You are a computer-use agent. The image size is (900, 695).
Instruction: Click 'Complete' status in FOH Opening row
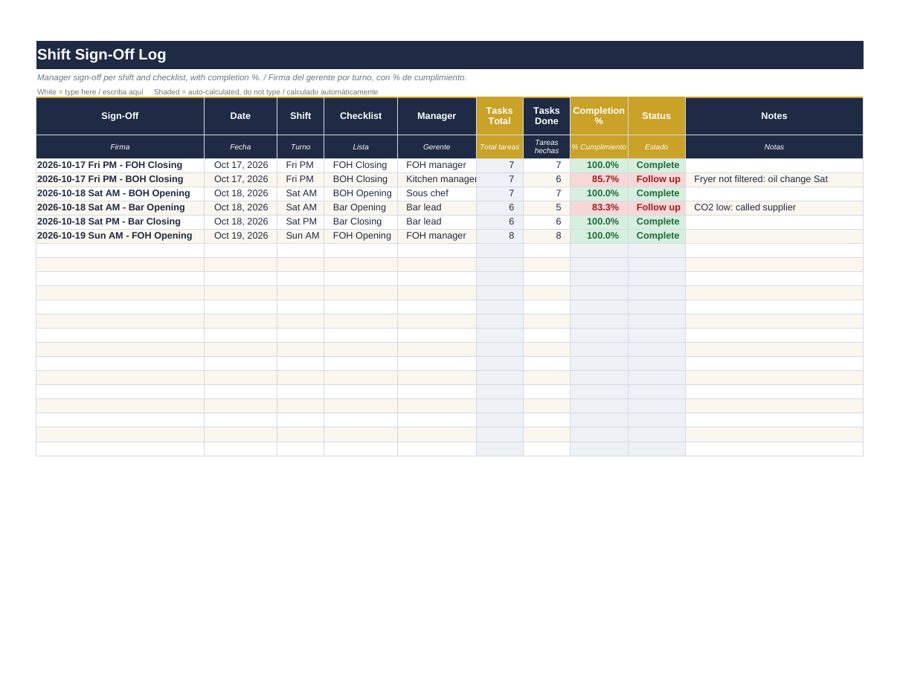click(x=657, y=236)
